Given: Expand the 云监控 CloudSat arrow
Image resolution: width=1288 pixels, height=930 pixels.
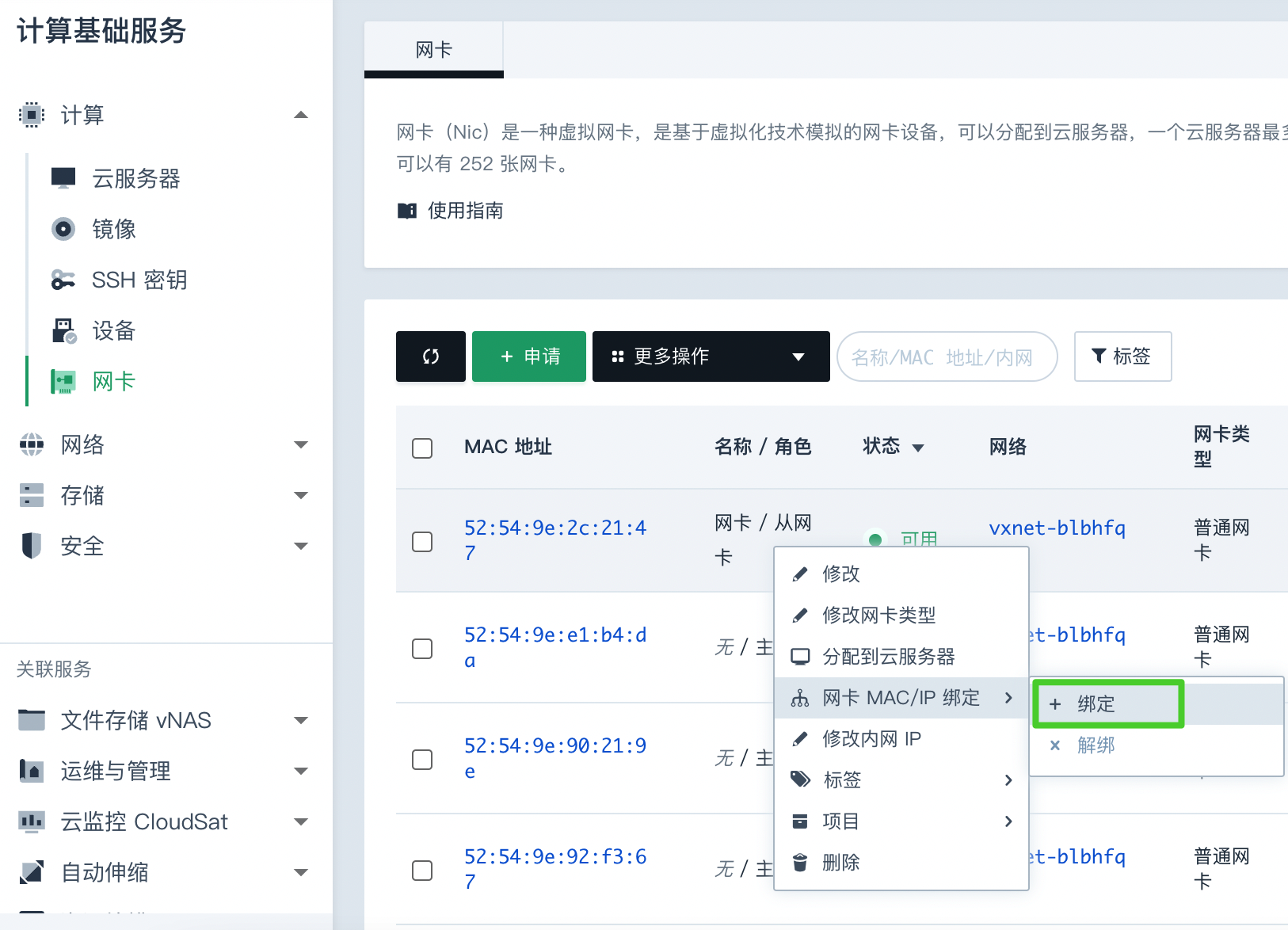Looking at the screenshot, I should [x=301, y=821].
